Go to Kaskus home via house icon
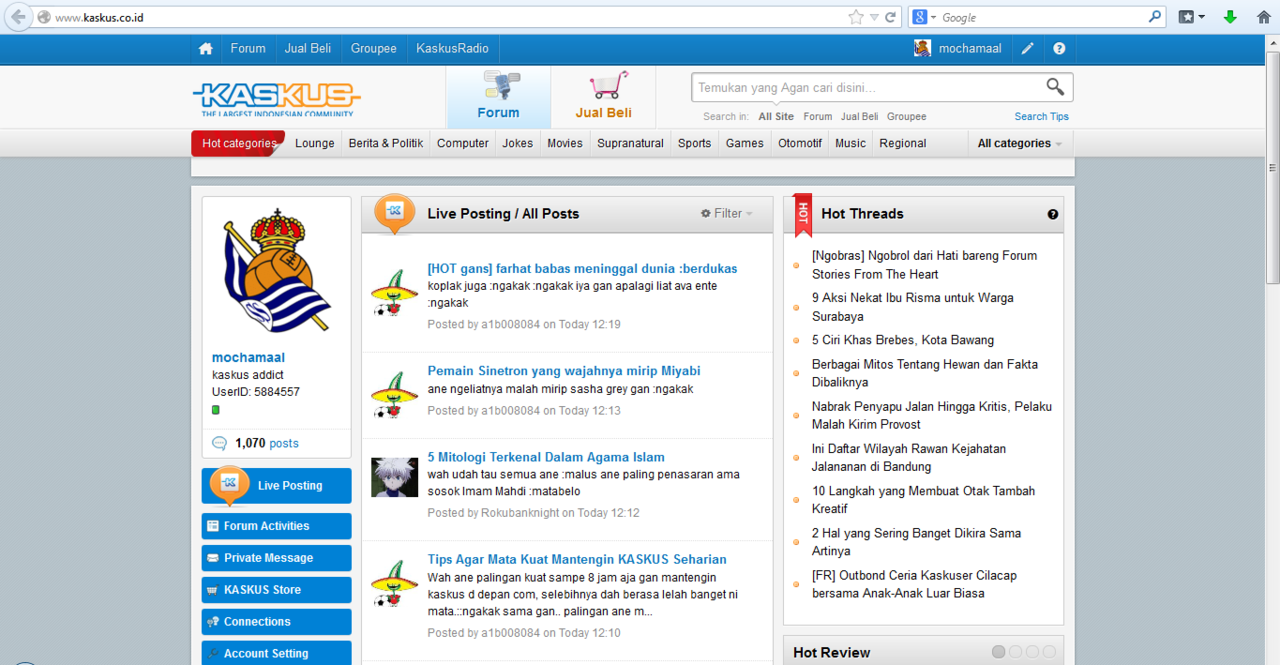The width and height of the screenshot is (1280, 665). point(205,49)
